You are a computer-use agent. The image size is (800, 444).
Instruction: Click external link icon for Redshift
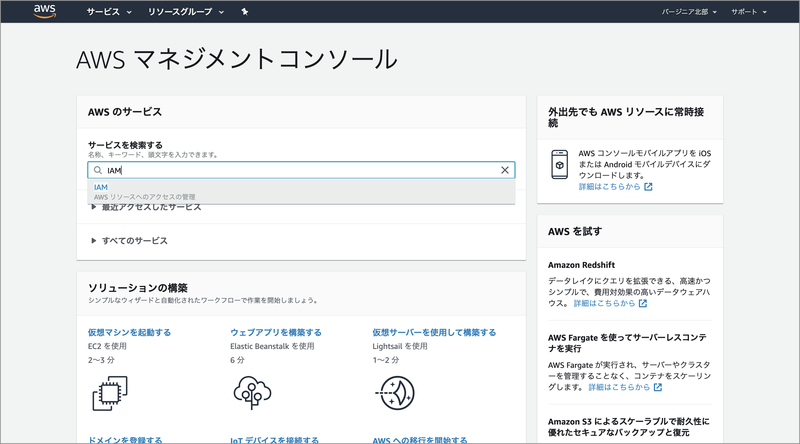point(643,303)
